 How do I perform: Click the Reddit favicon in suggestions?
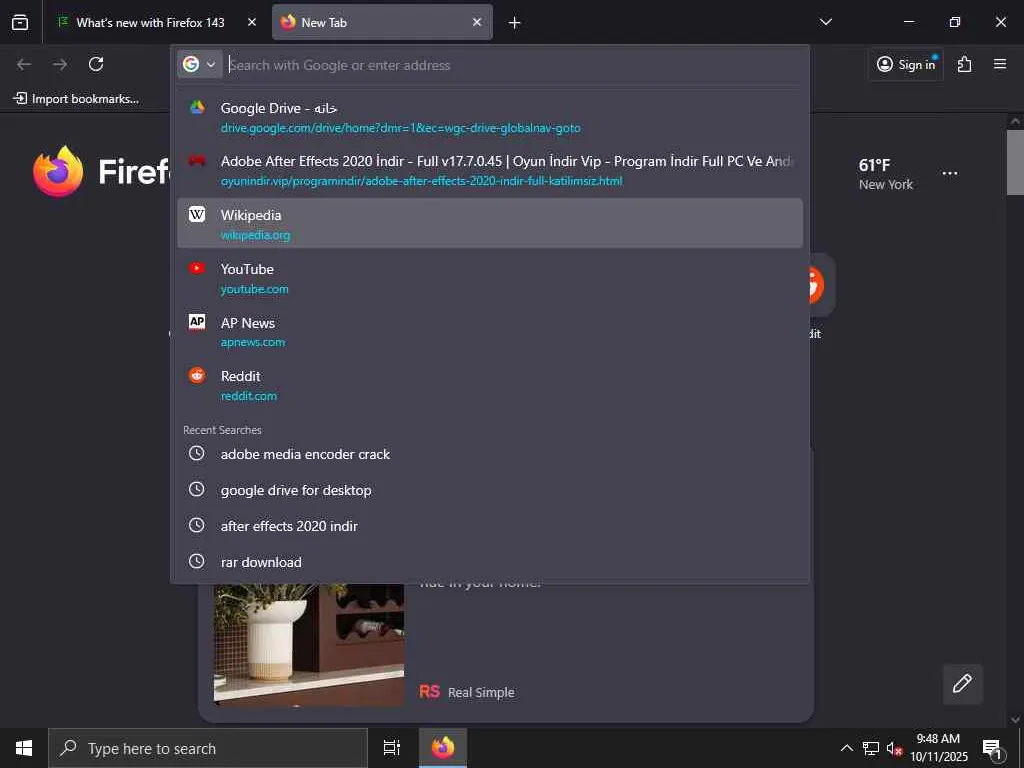tap(197, 375)
